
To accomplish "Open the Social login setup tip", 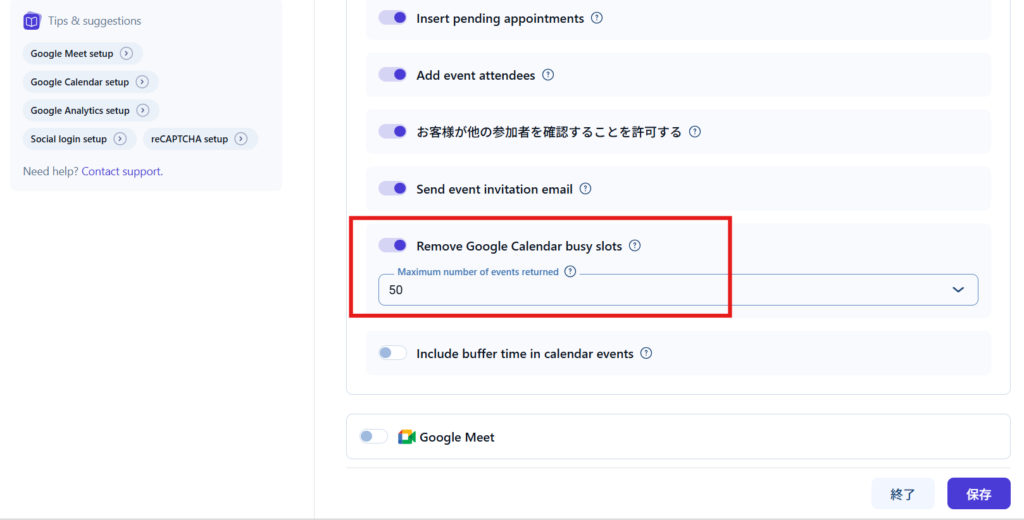I will tap(78, 139).
